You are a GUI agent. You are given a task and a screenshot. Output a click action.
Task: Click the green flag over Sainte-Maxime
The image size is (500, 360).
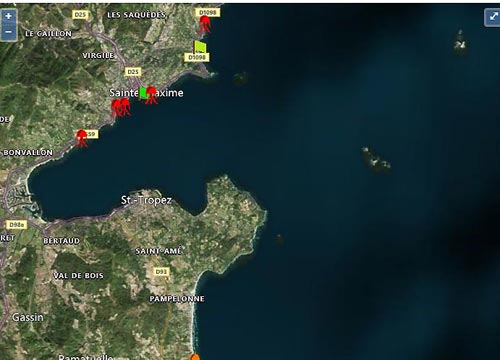(x=143, y=92)
